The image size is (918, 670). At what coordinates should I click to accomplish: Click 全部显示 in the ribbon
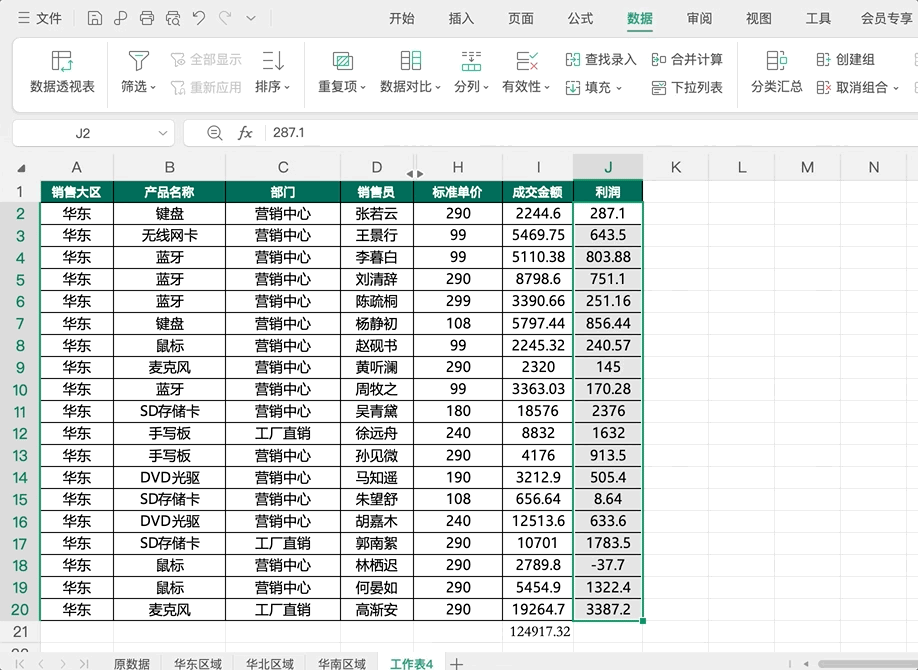click(207, 59)
